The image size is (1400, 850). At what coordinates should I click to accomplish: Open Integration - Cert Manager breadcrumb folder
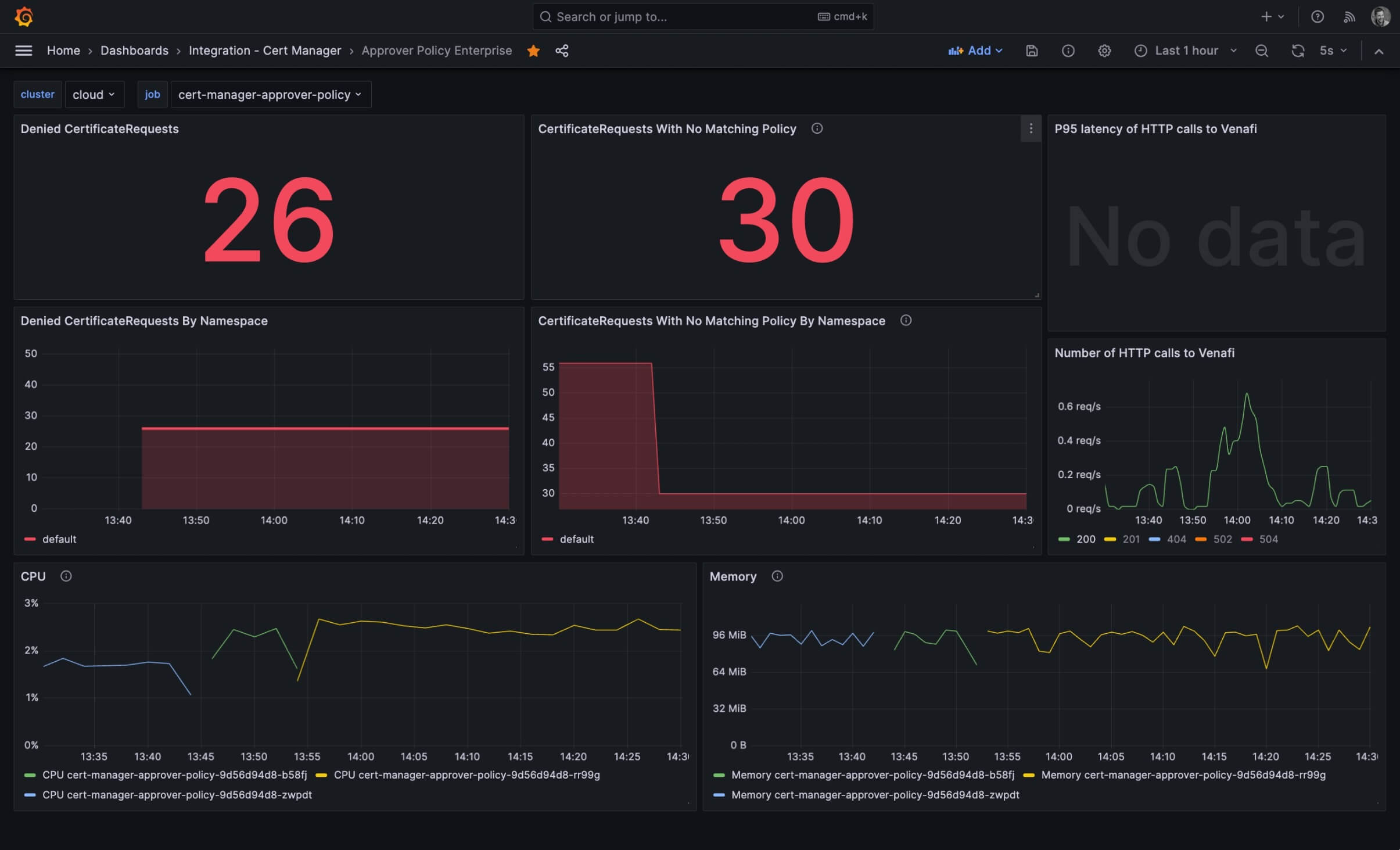coord(265,51)
